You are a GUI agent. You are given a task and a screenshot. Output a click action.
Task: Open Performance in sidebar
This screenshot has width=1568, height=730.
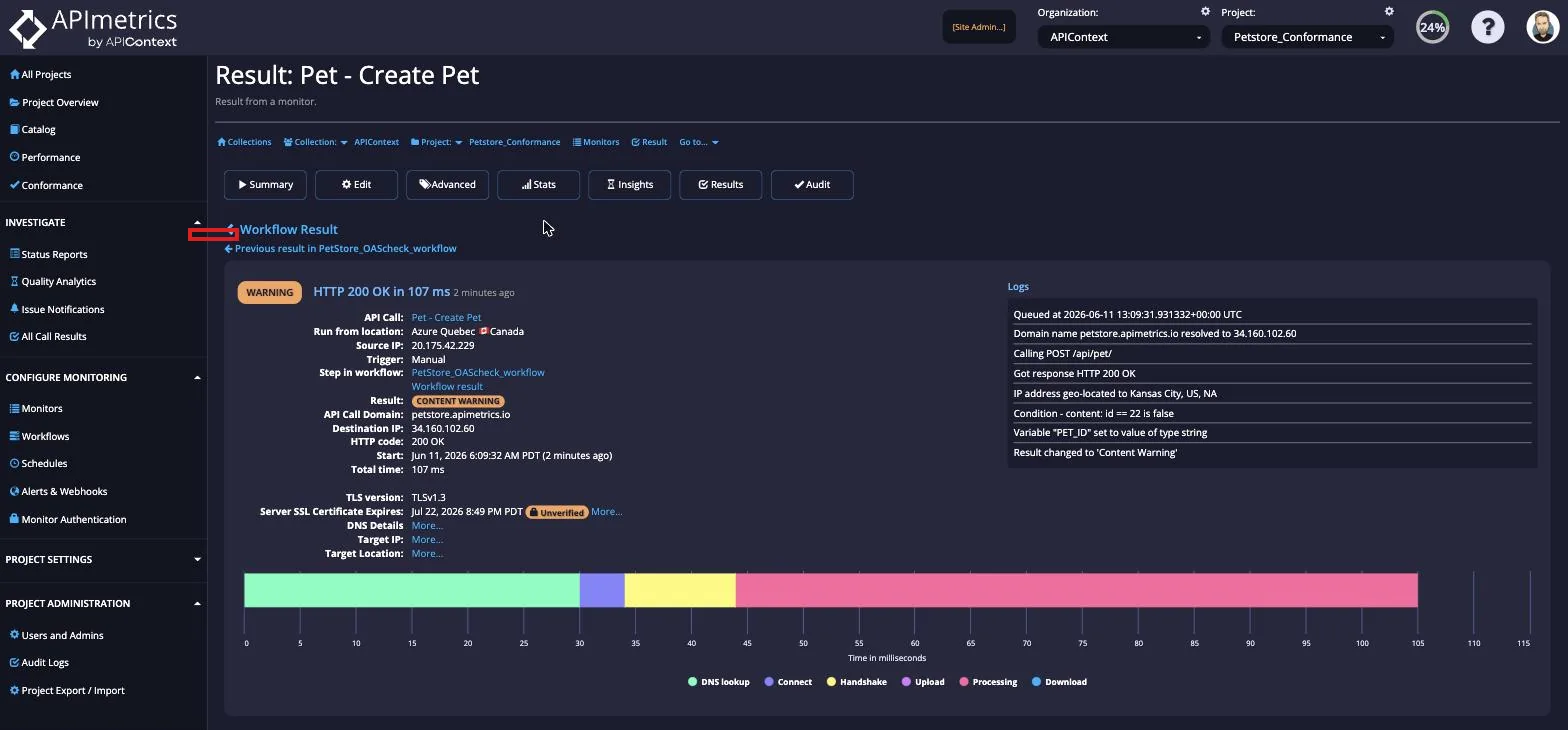point(45,157)
